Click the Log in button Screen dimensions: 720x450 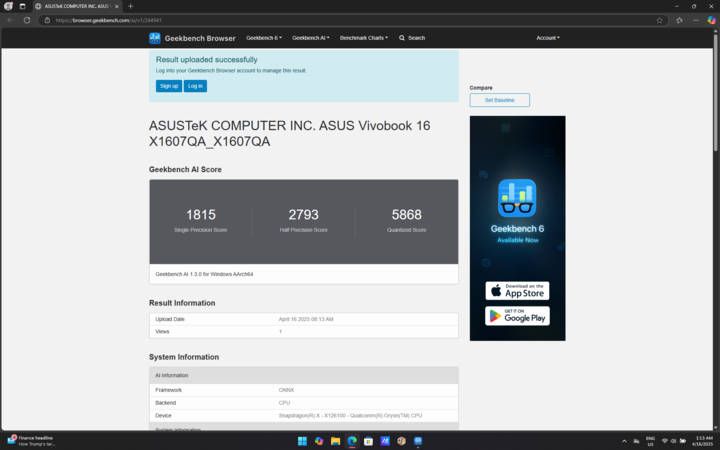tap(195, 86)
